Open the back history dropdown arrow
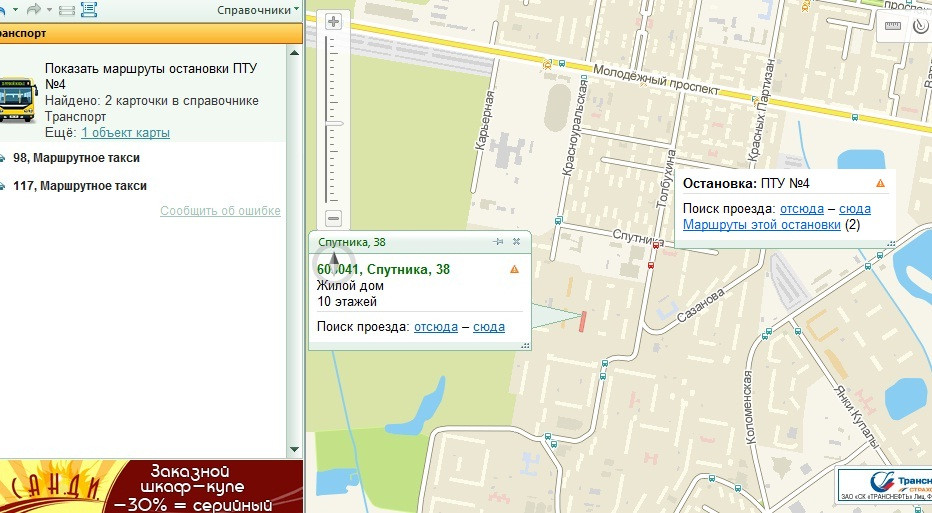 point(15,10)
